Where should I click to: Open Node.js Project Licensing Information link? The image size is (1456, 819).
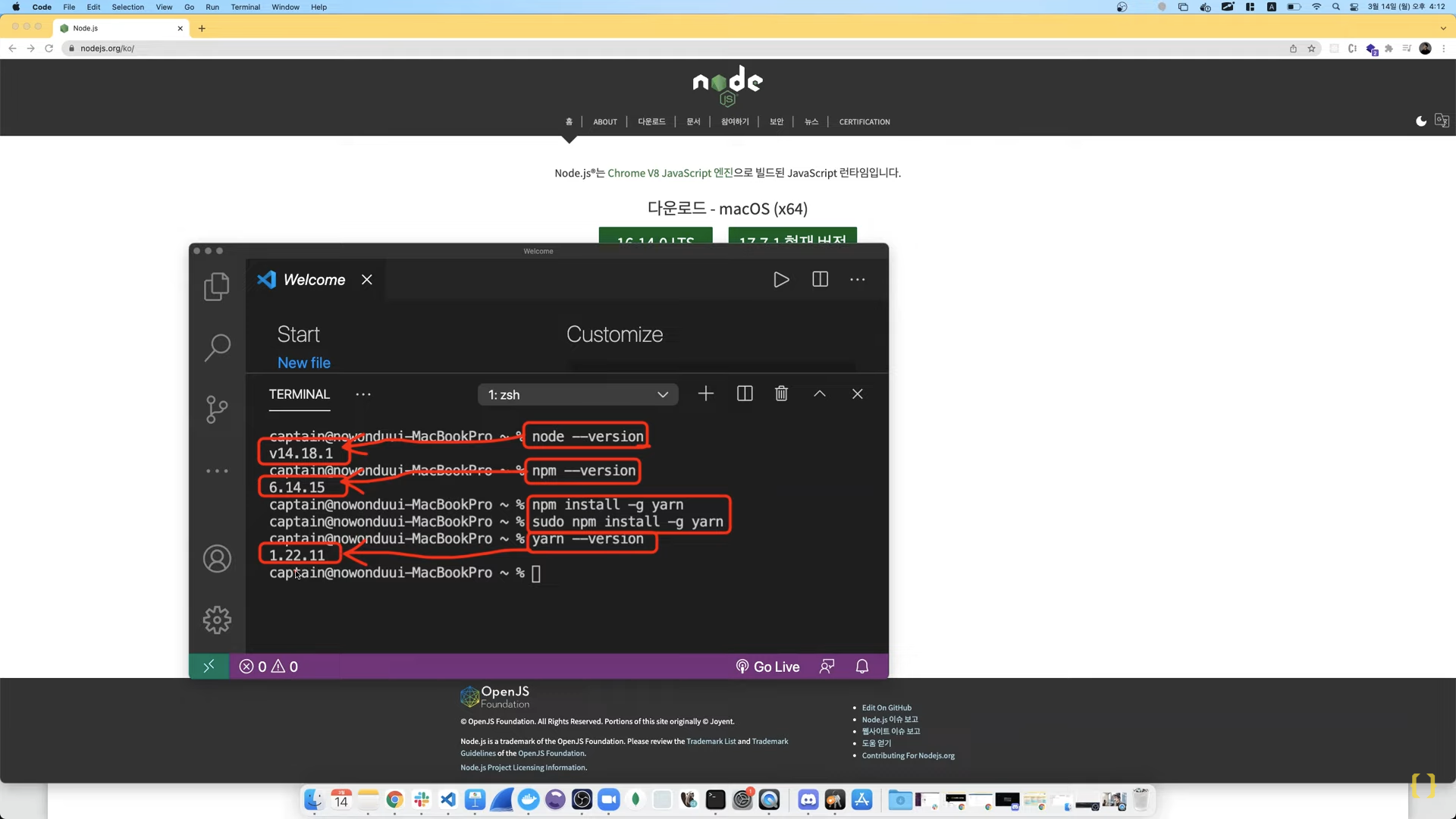click(x=523, y=768)
